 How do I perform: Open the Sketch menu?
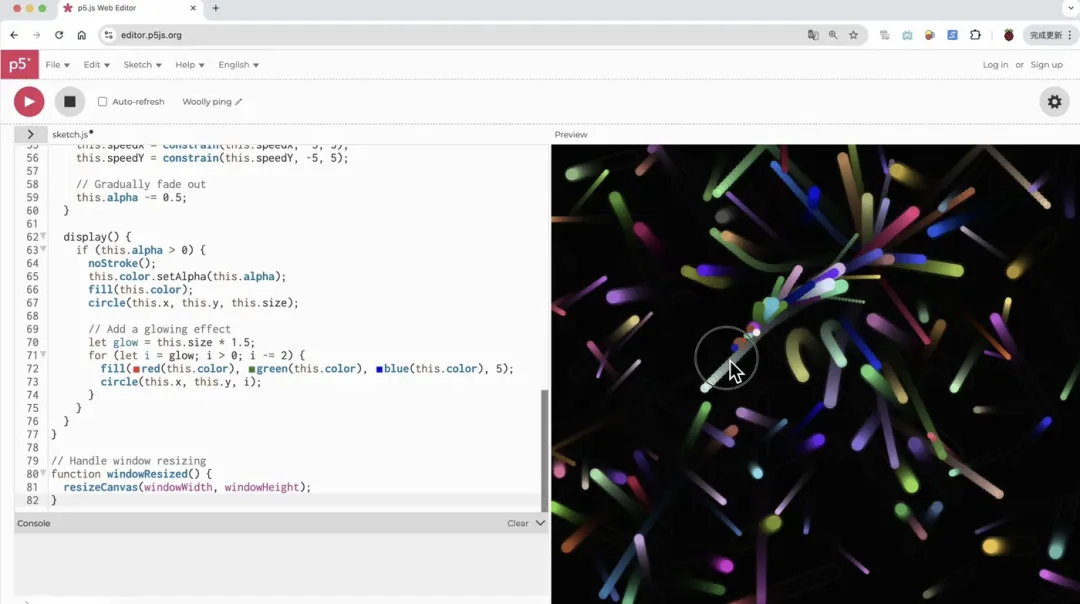click(141, 64)
